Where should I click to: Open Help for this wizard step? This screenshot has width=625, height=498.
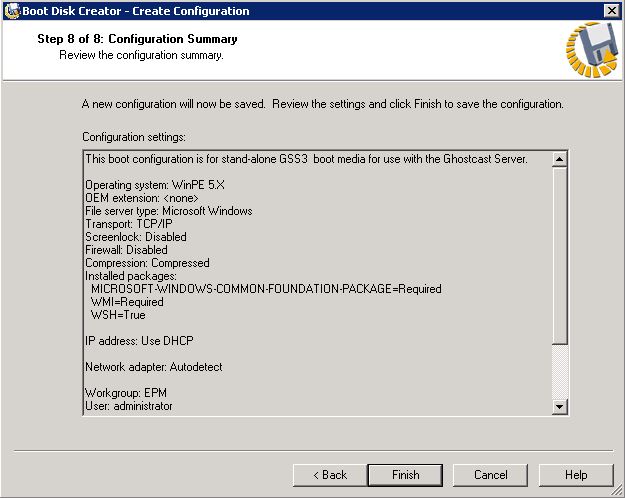576,475
